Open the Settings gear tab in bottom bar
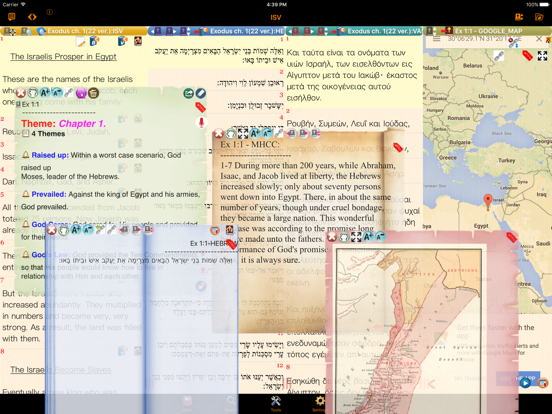552x414 pixels. pyautogui.click(x=319, y=403)
